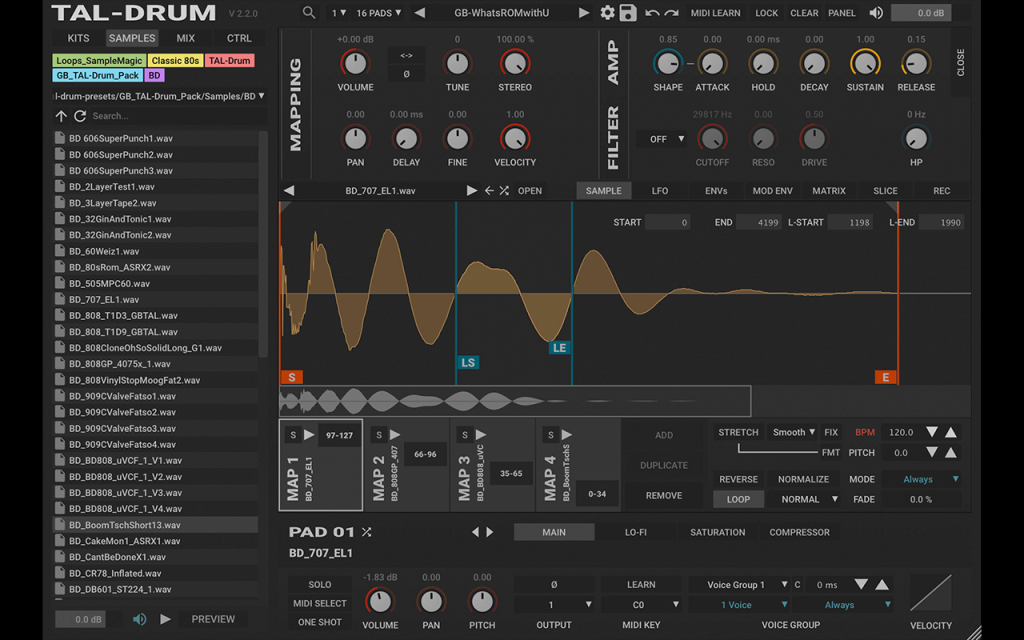The width and height of the screenshot is (1024, 640).
Task: Click the CUTOFF filter knob
Action: point(712,138)
